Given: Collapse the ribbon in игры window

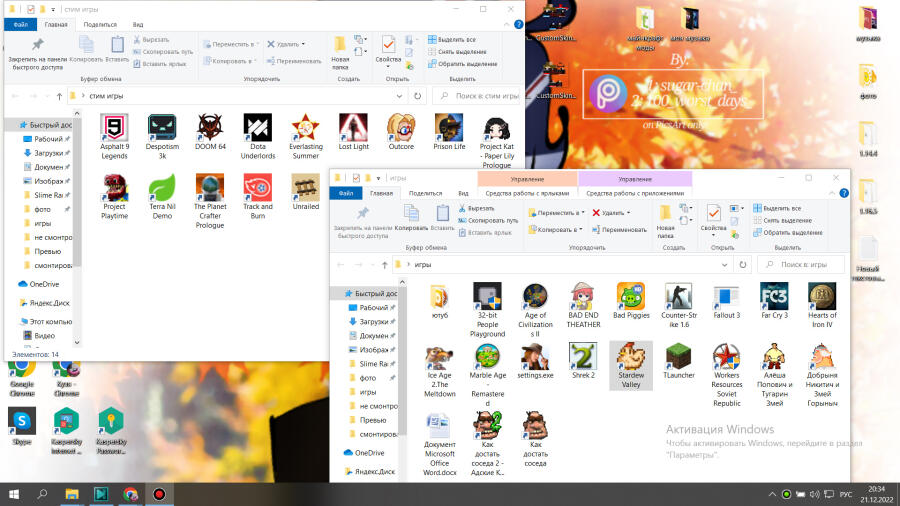Looking at the screenshot, I should pyautogui.click(x=832, y=193).
